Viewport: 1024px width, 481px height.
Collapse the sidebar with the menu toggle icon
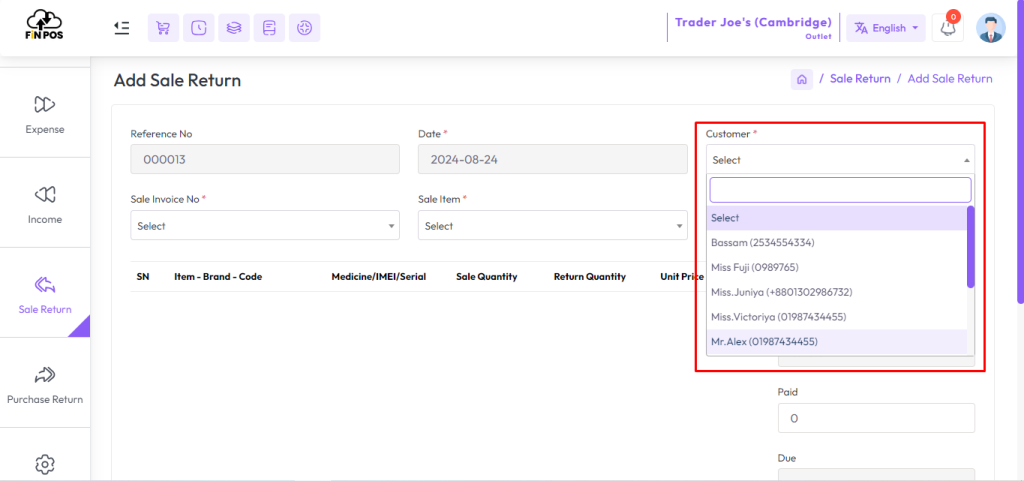[x=121, y=27]
